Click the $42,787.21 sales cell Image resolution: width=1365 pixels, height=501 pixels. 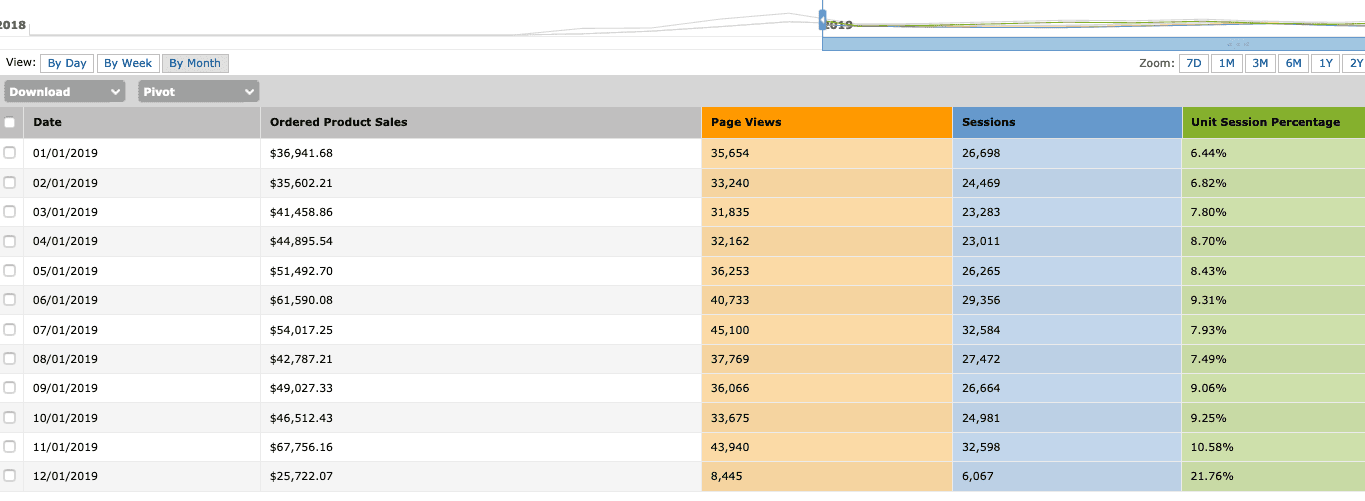point(481,358)
